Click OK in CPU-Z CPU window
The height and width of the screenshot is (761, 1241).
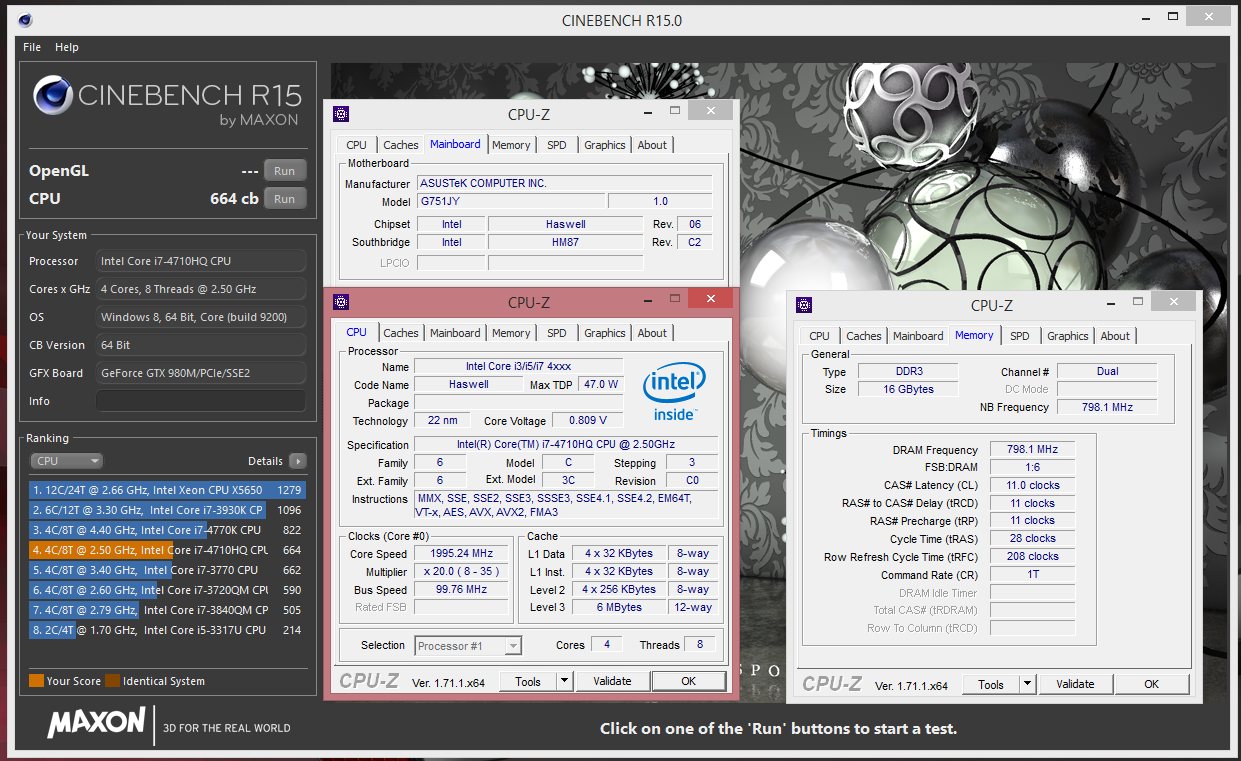tap(688, 681)
